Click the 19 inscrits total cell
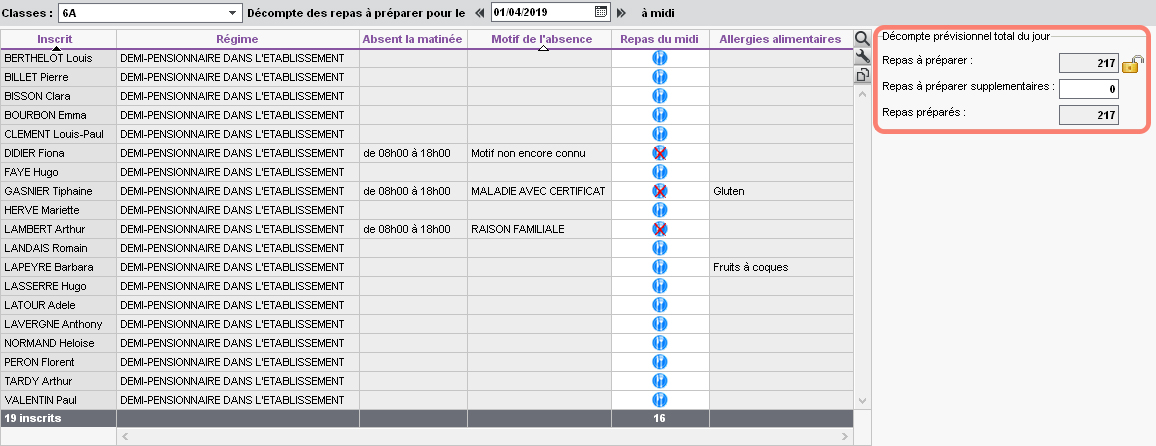This screenshot has width=1156, height=446. [58, 418]
